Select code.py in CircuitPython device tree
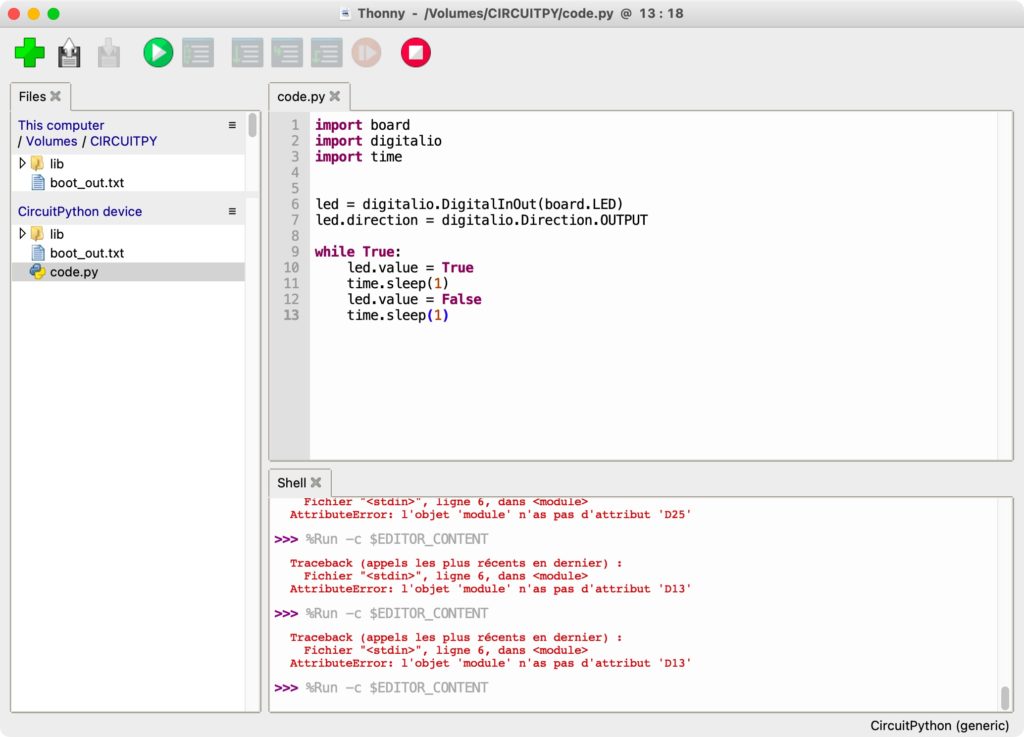This screenshot has height=737, width=1024. coord(74,272)
